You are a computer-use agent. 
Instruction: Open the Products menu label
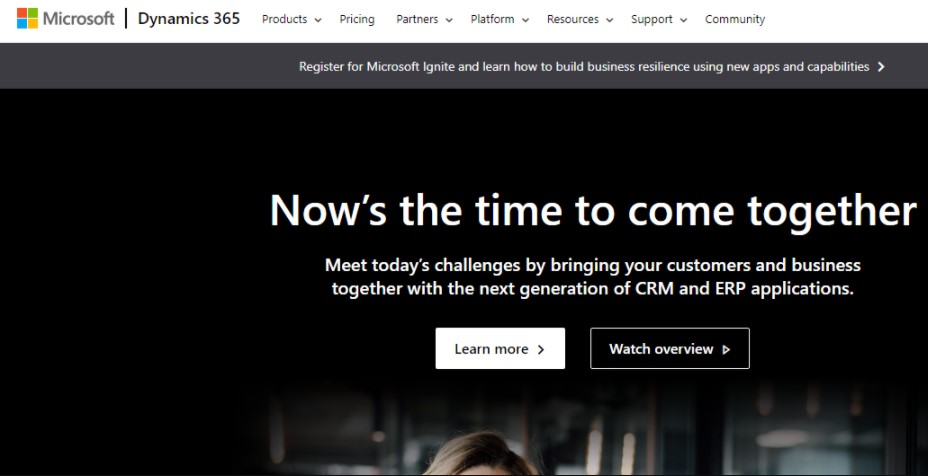point(285,19)
